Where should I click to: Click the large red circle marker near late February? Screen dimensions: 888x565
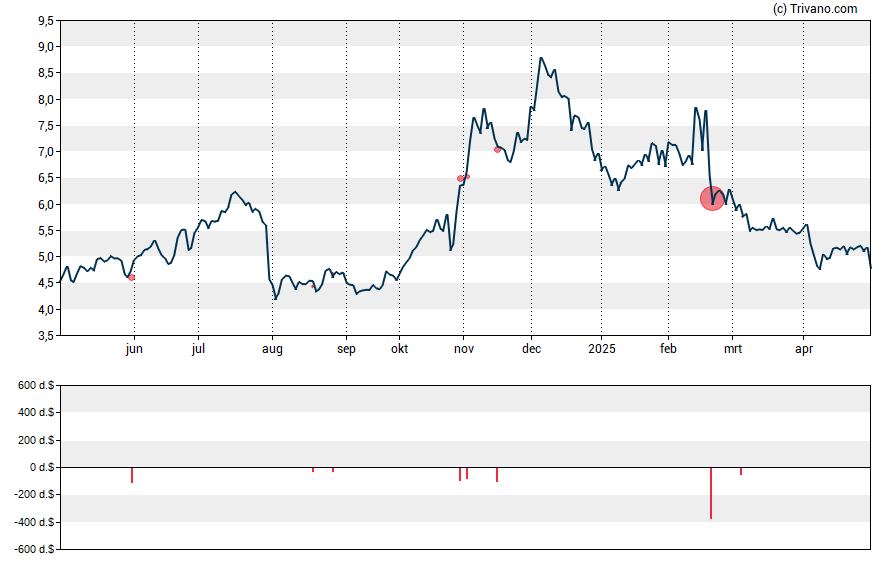point(712,199)
